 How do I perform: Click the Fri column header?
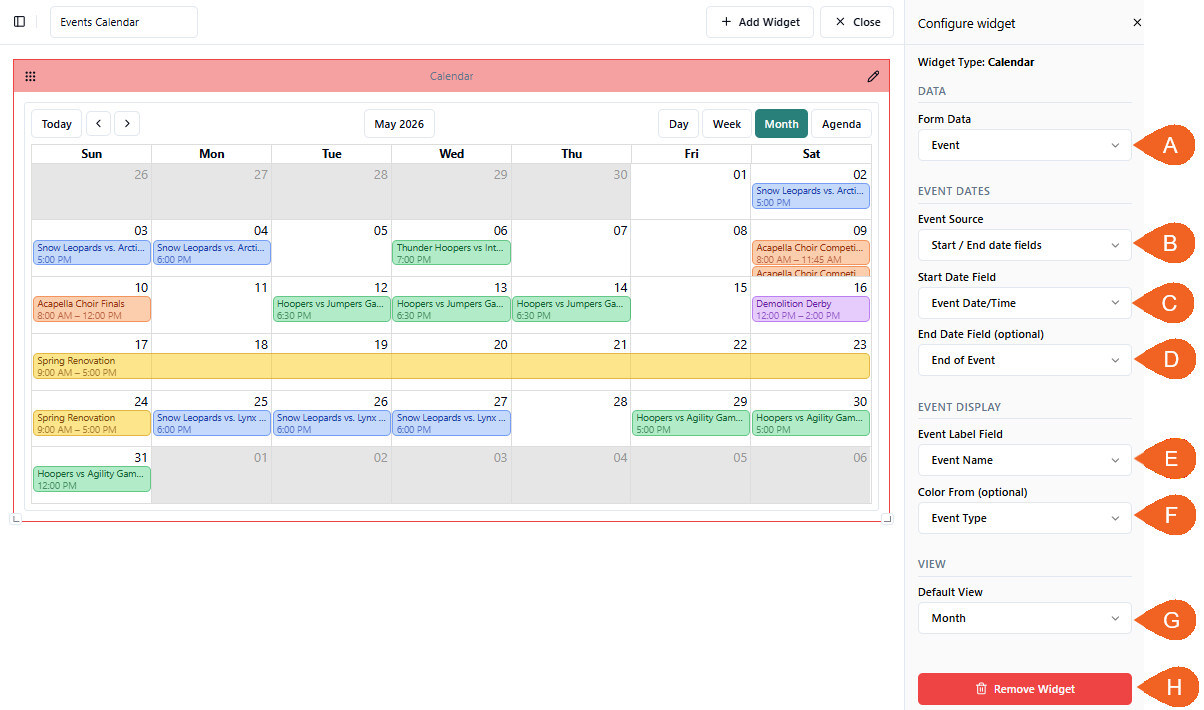691,154
